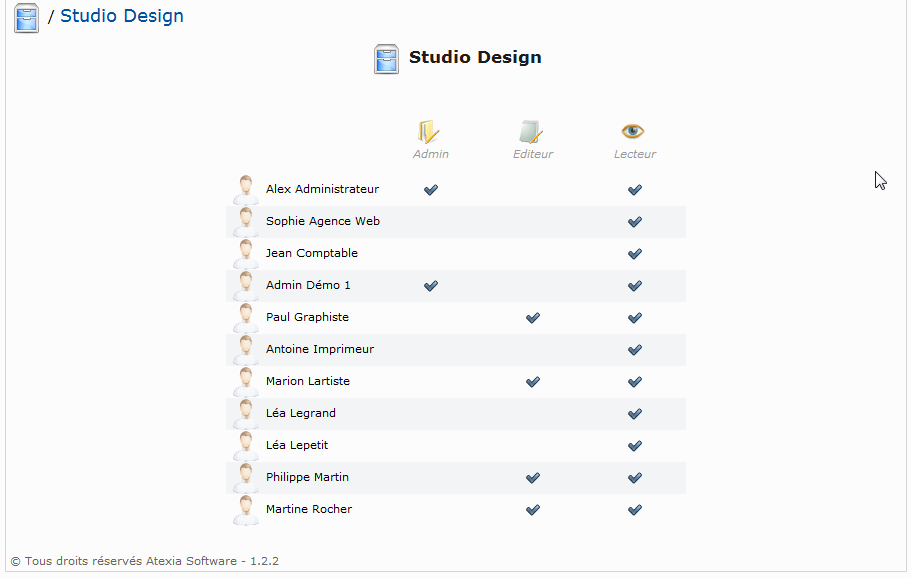The image size is (911, 579).
Task: Click Martine Rocher's avatar icon
Action: click(x=246, y=510)
